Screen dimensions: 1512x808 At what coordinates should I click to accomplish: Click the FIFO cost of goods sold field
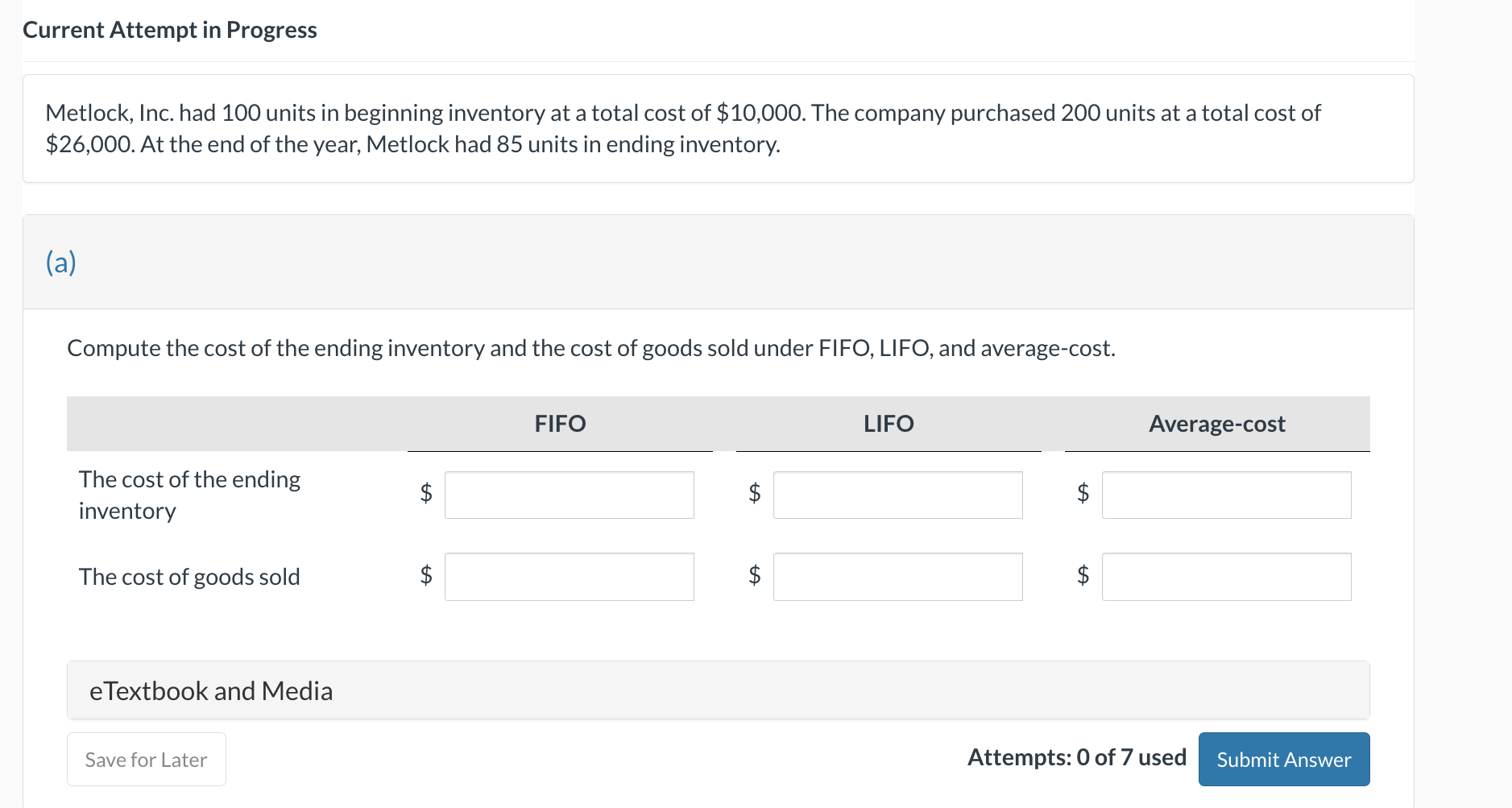[569, 577]
